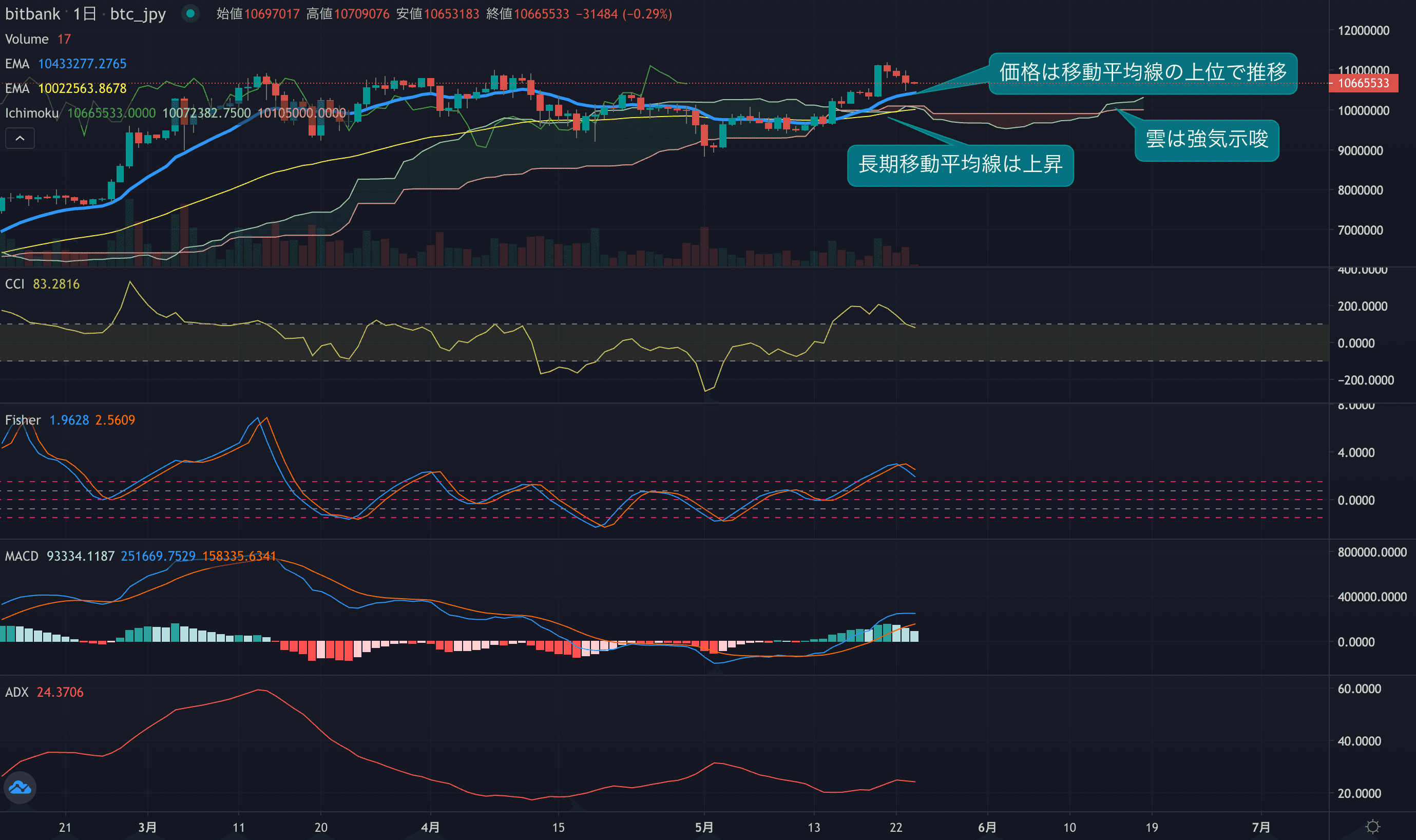Click the 4月 date on time axis

430,827
